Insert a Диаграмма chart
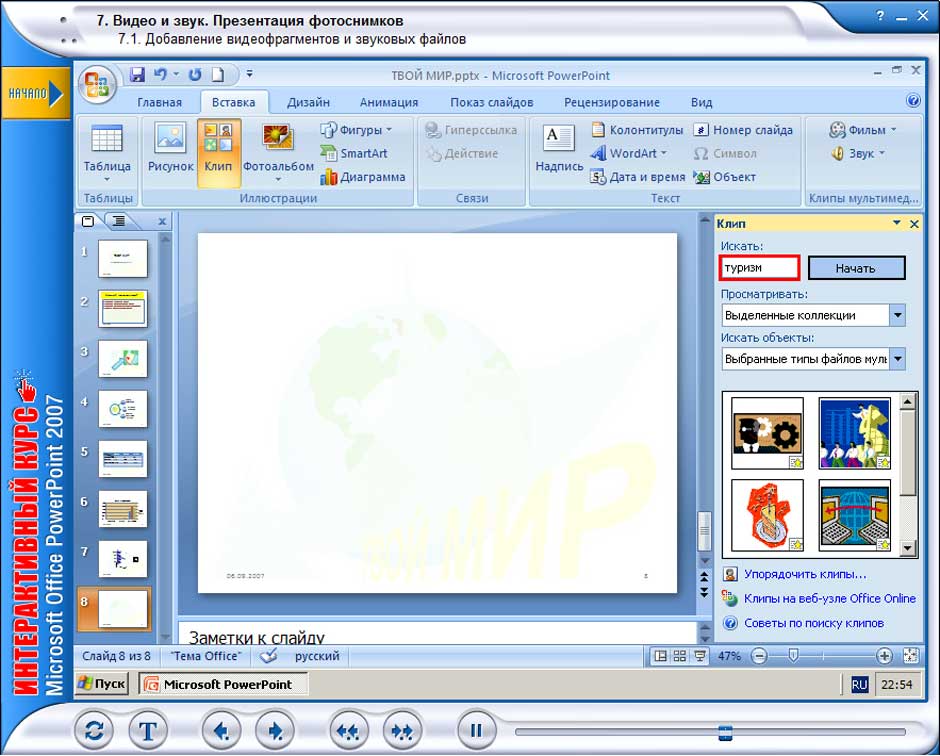Image resolution: width=940 pixels, height=756 pixels. tap(363, 177)
